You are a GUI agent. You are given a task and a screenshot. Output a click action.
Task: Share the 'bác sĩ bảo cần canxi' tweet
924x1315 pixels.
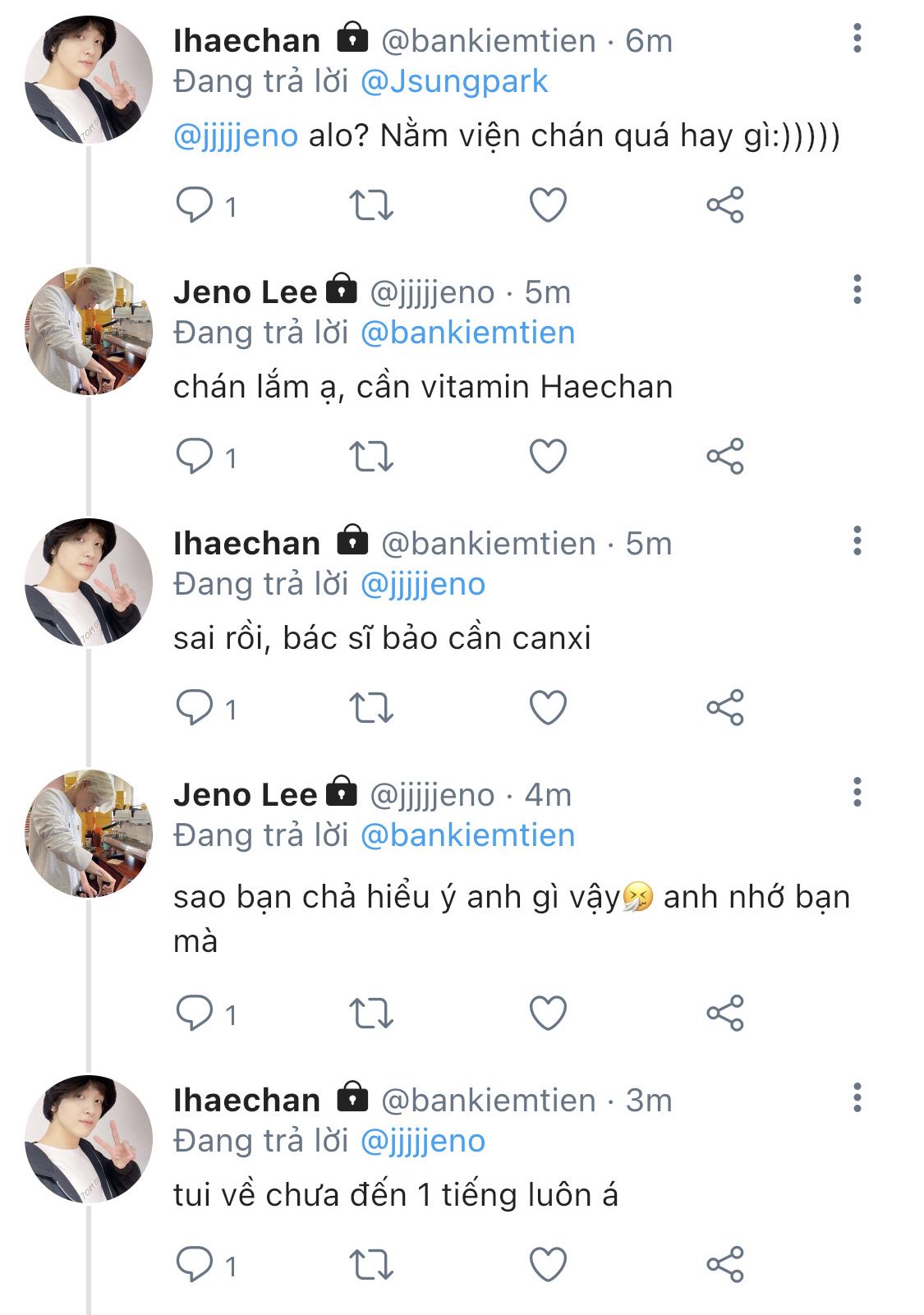(724, 708)
